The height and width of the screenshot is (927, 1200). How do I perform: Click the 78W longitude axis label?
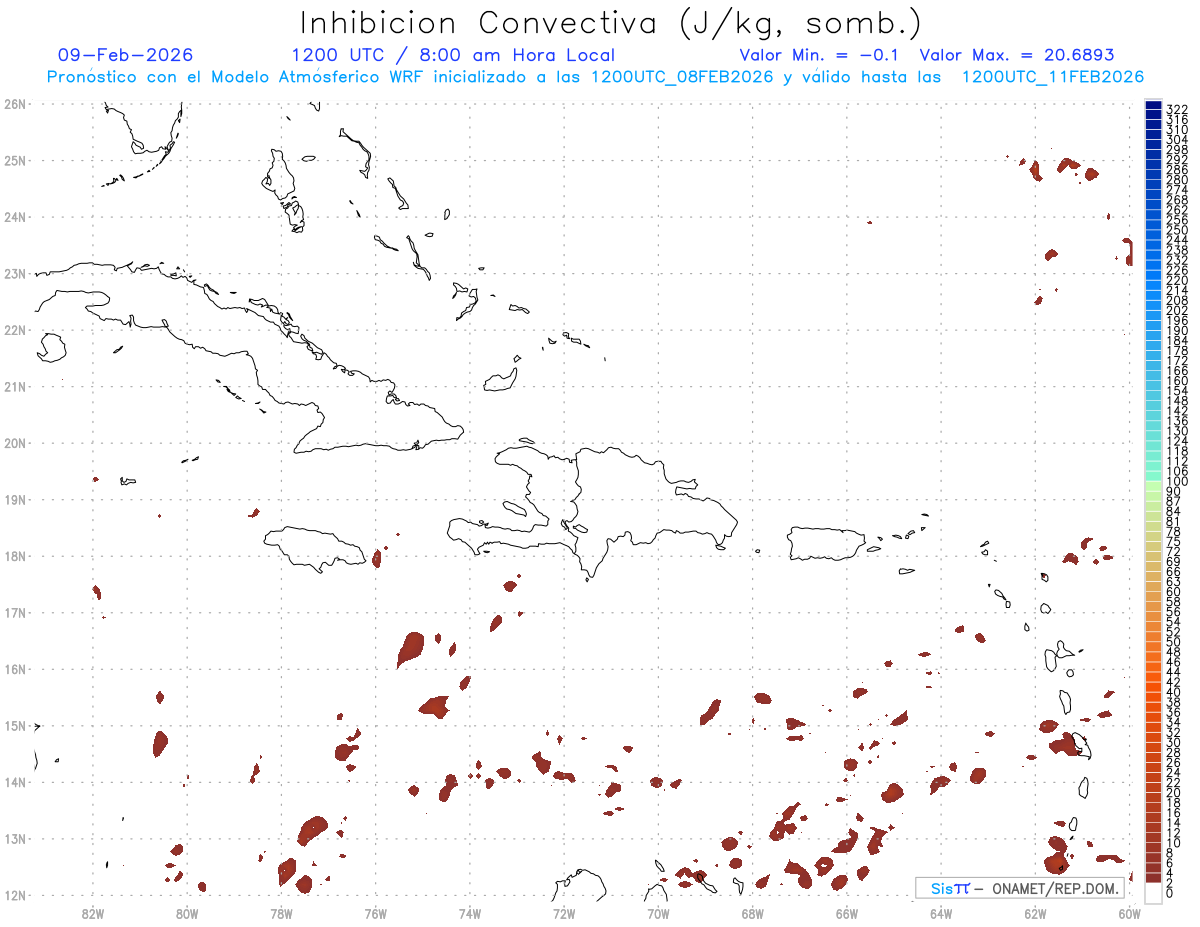[281, 912]
